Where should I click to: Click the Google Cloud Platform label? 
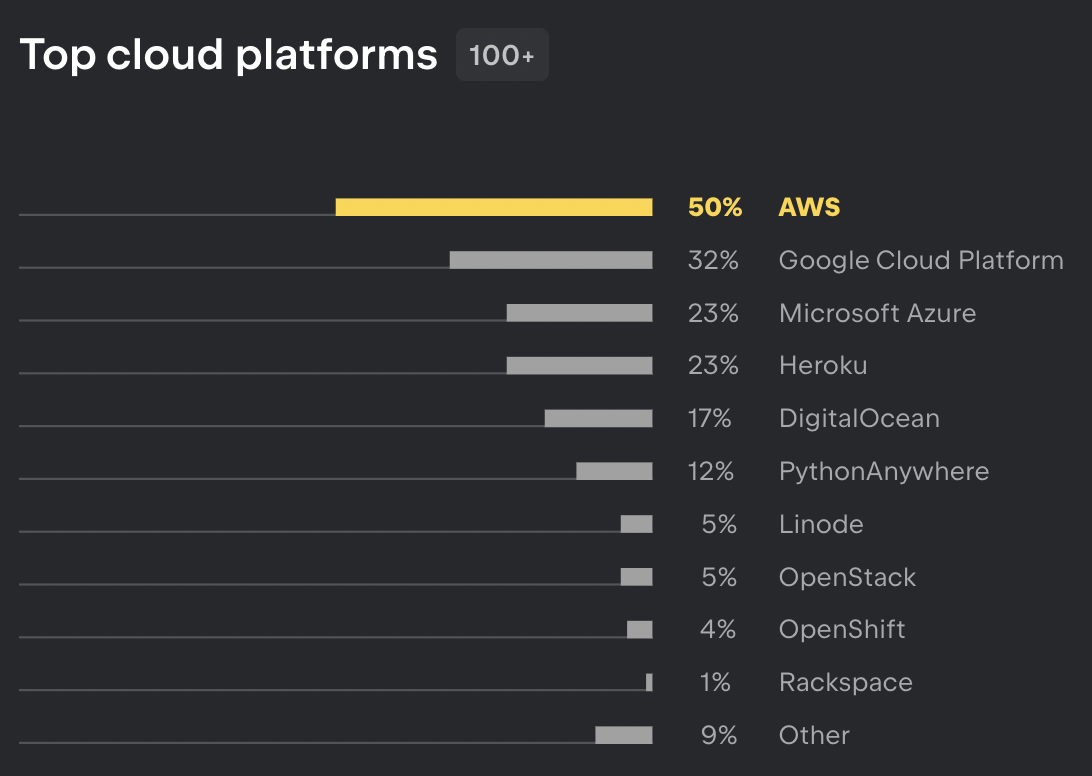point(921,260)
